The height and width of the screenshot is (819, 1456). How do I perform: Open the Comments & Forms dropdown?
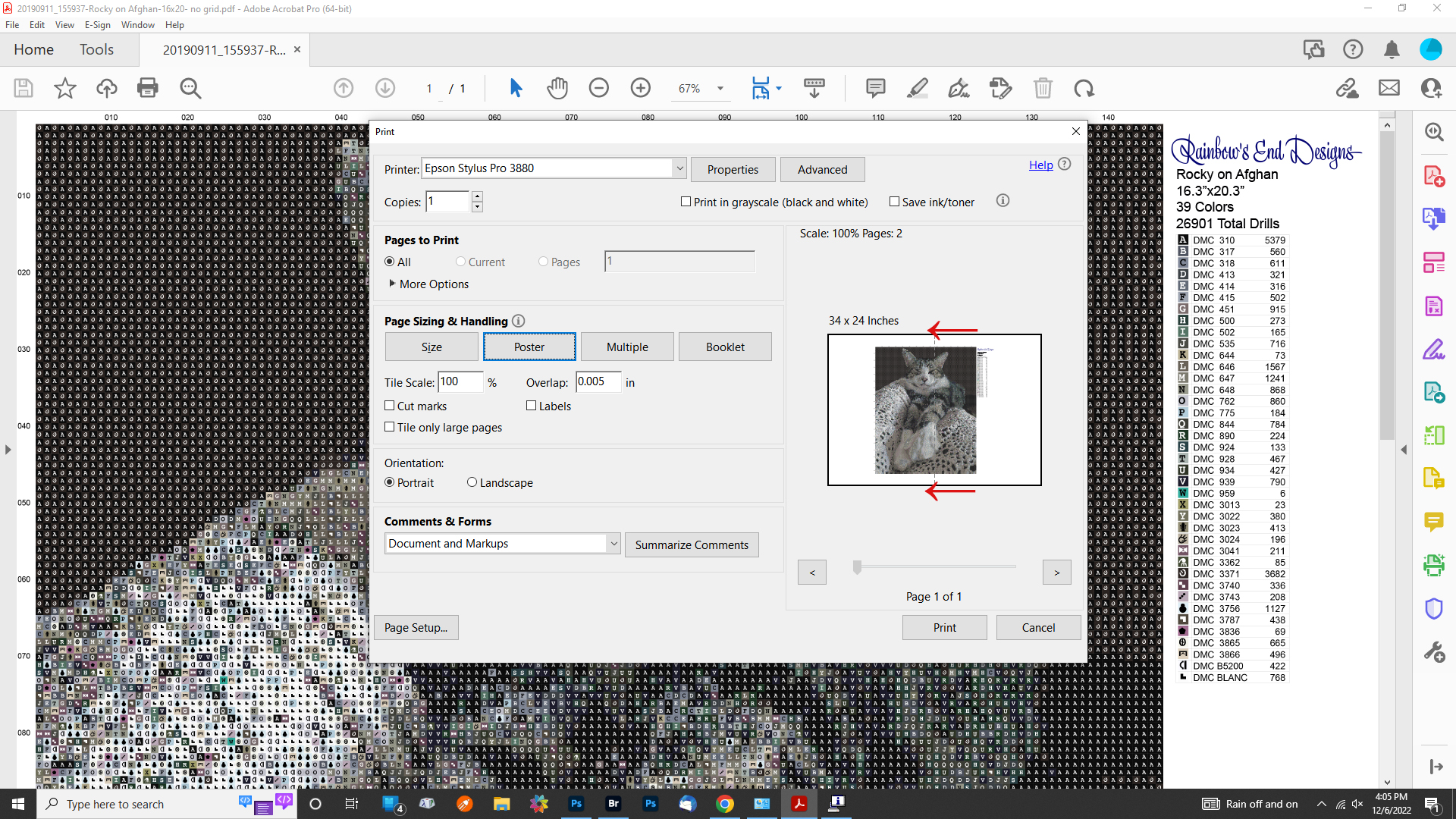[613, 543]
